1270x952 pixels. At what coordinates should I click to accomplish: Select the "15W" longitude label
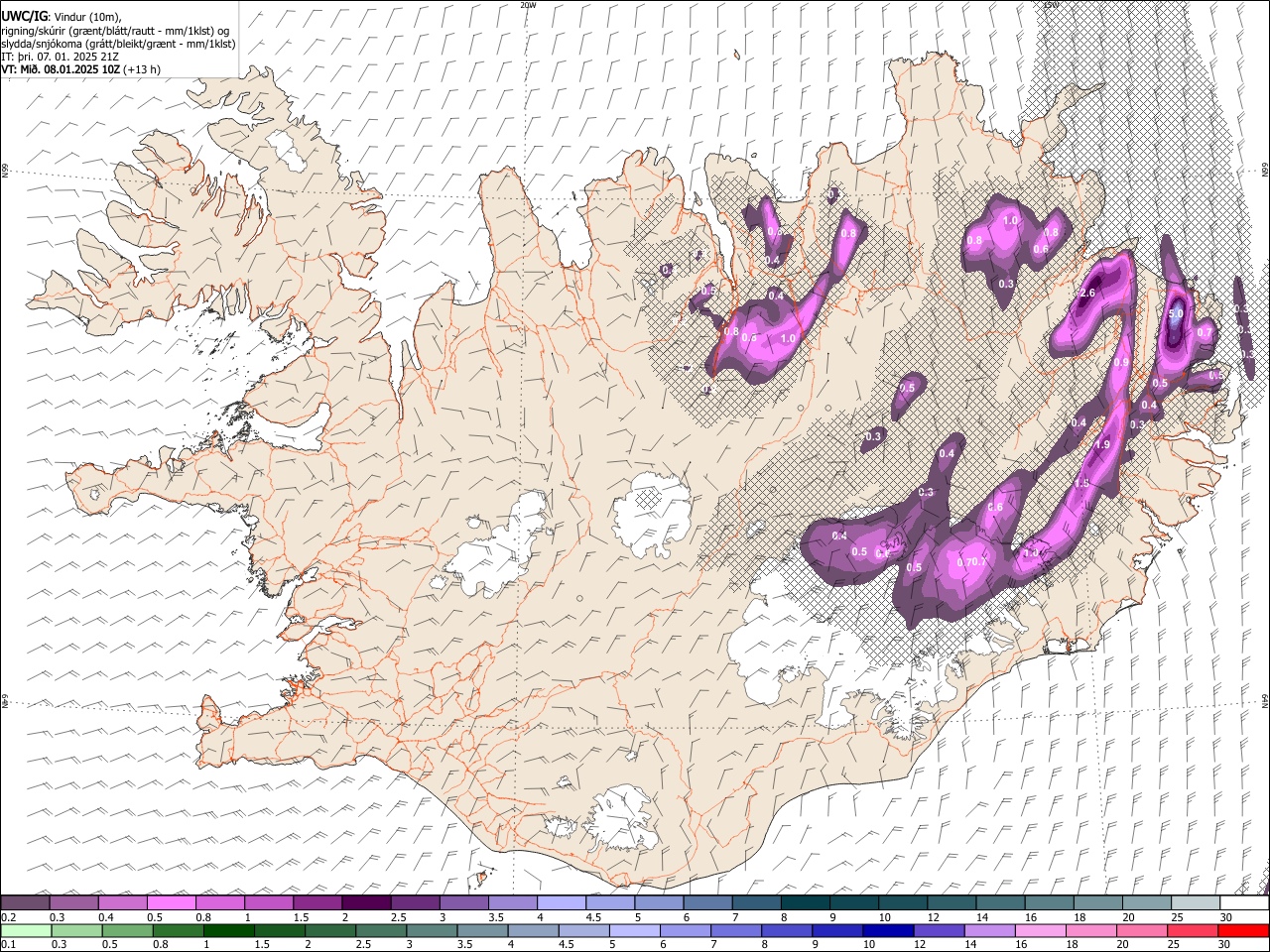(x=1050, y=5)
